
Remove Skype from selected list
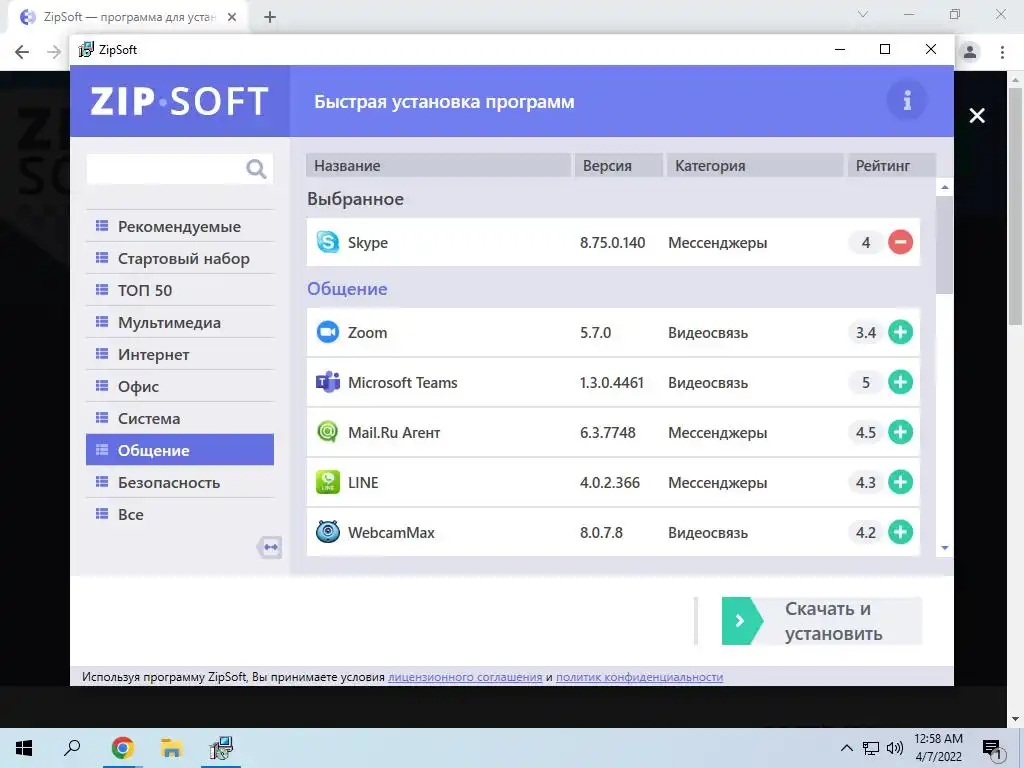tap(900, 242)
